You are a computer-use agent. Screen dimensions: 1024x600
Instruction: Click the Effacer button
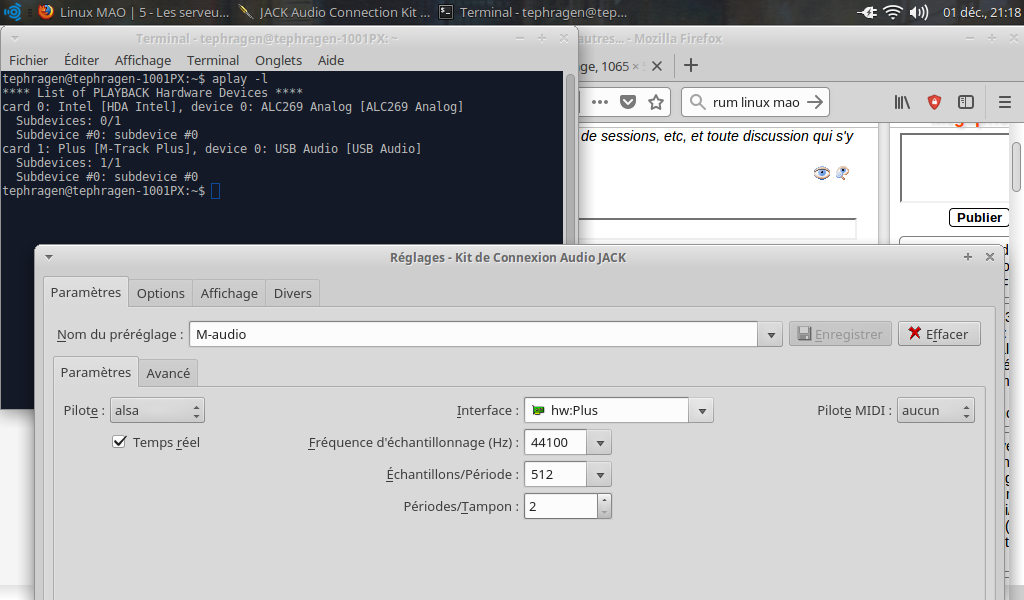[x=938, y=334]
